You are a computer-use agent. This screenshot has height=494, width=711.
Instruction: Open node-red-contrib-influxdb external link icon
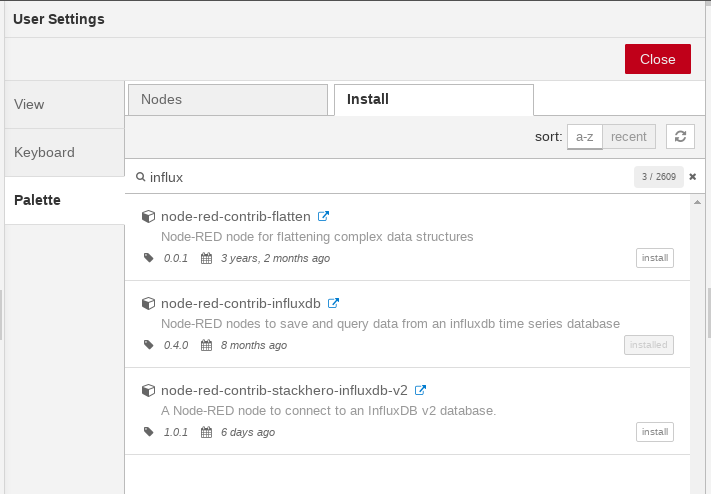333,303
